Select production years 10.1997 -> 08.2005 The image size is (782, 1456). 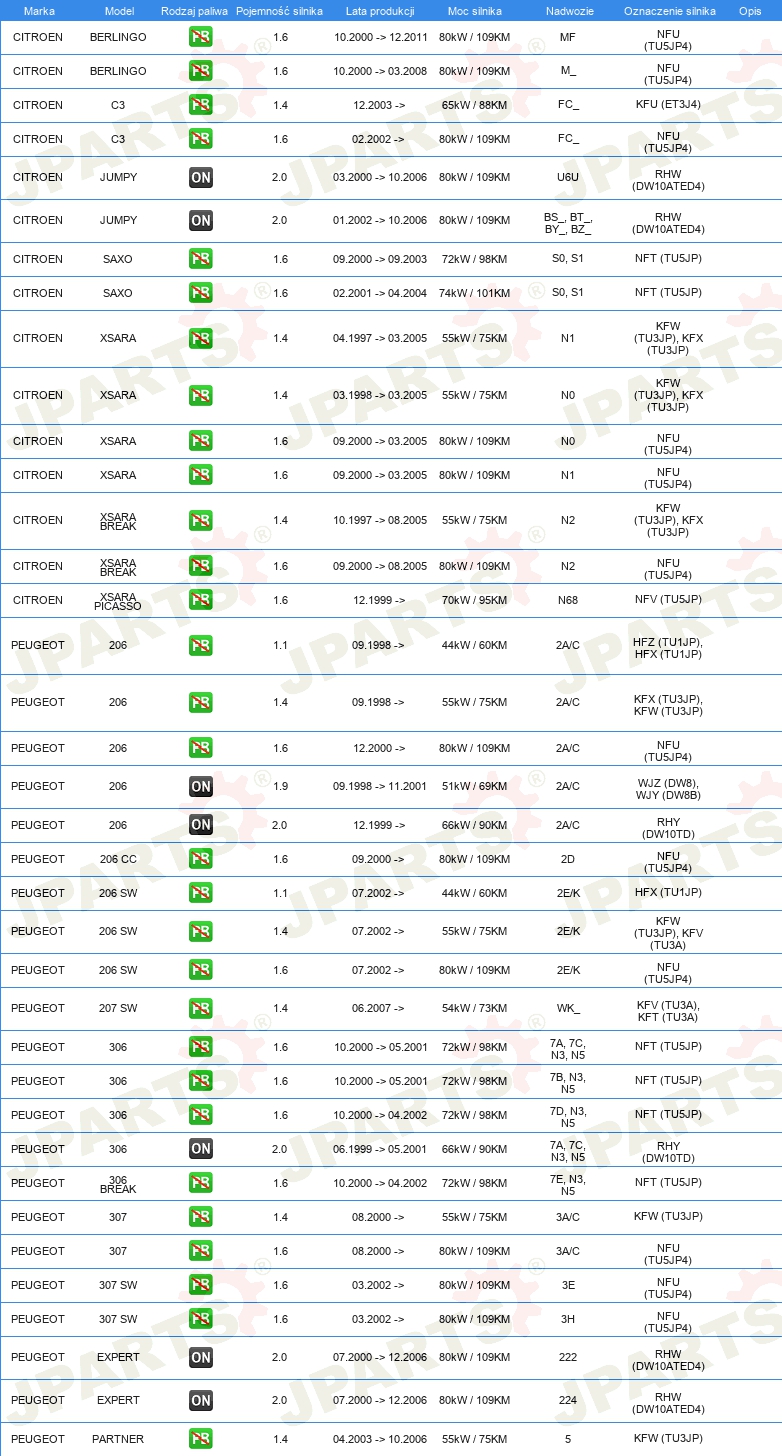(380, 520)
